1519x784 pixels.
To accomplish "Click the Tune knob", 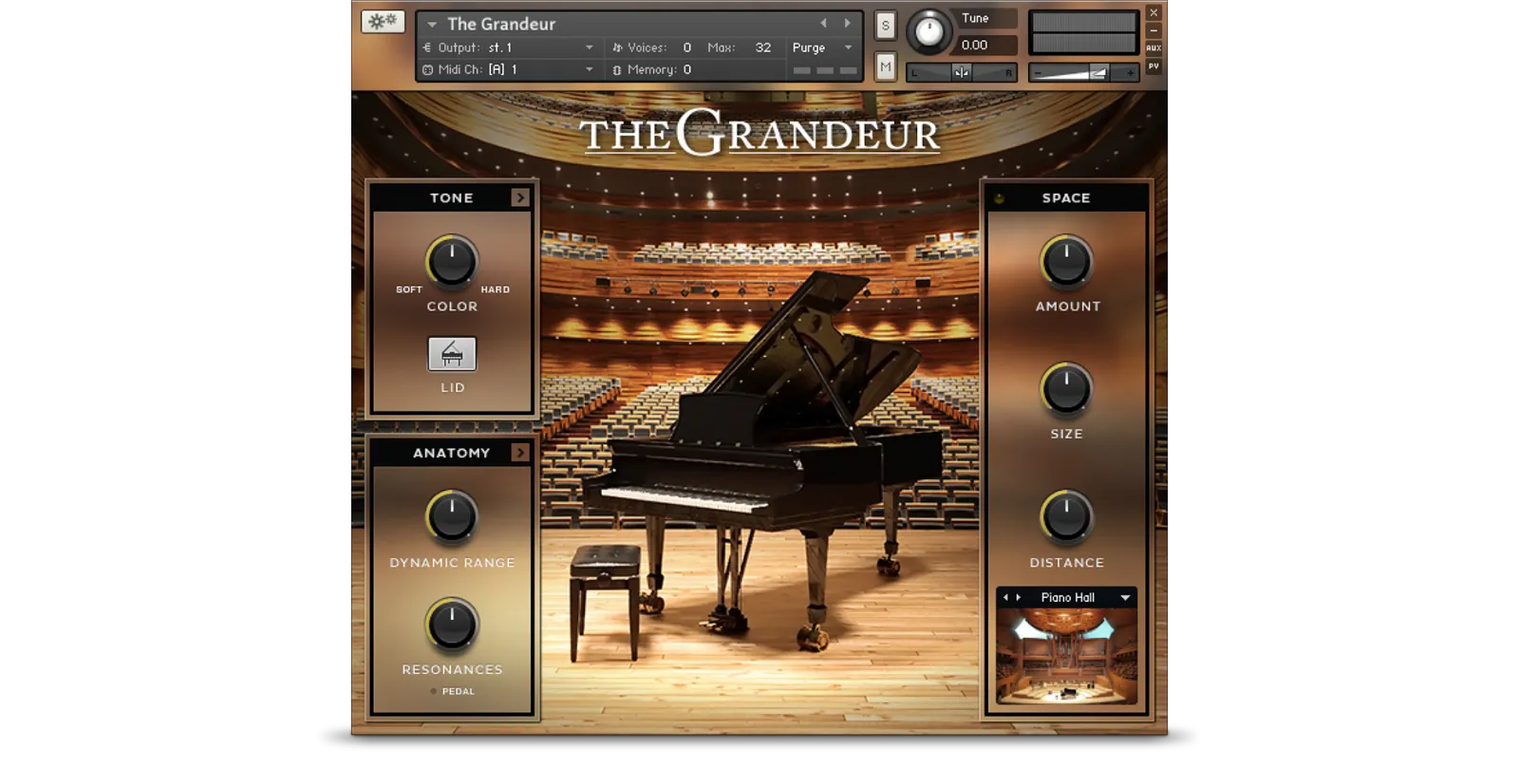I will 928,32.
